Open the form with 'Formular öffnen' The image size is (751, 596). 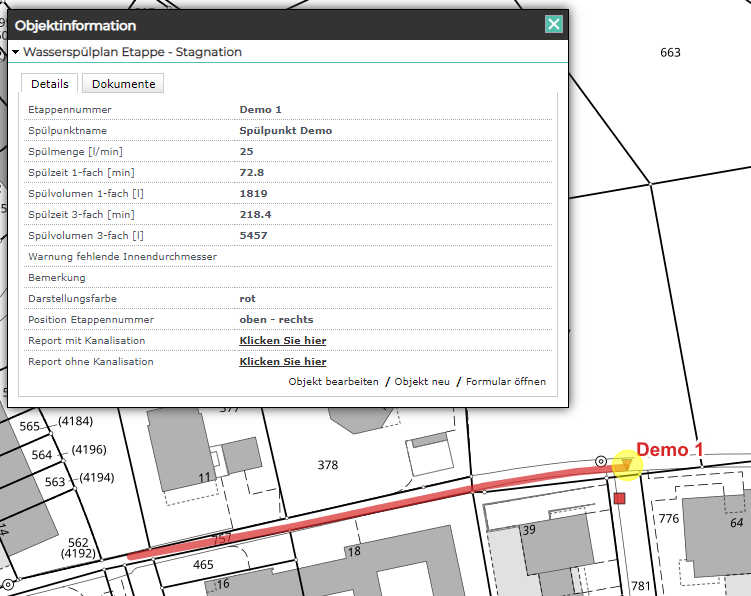(506, 382)
